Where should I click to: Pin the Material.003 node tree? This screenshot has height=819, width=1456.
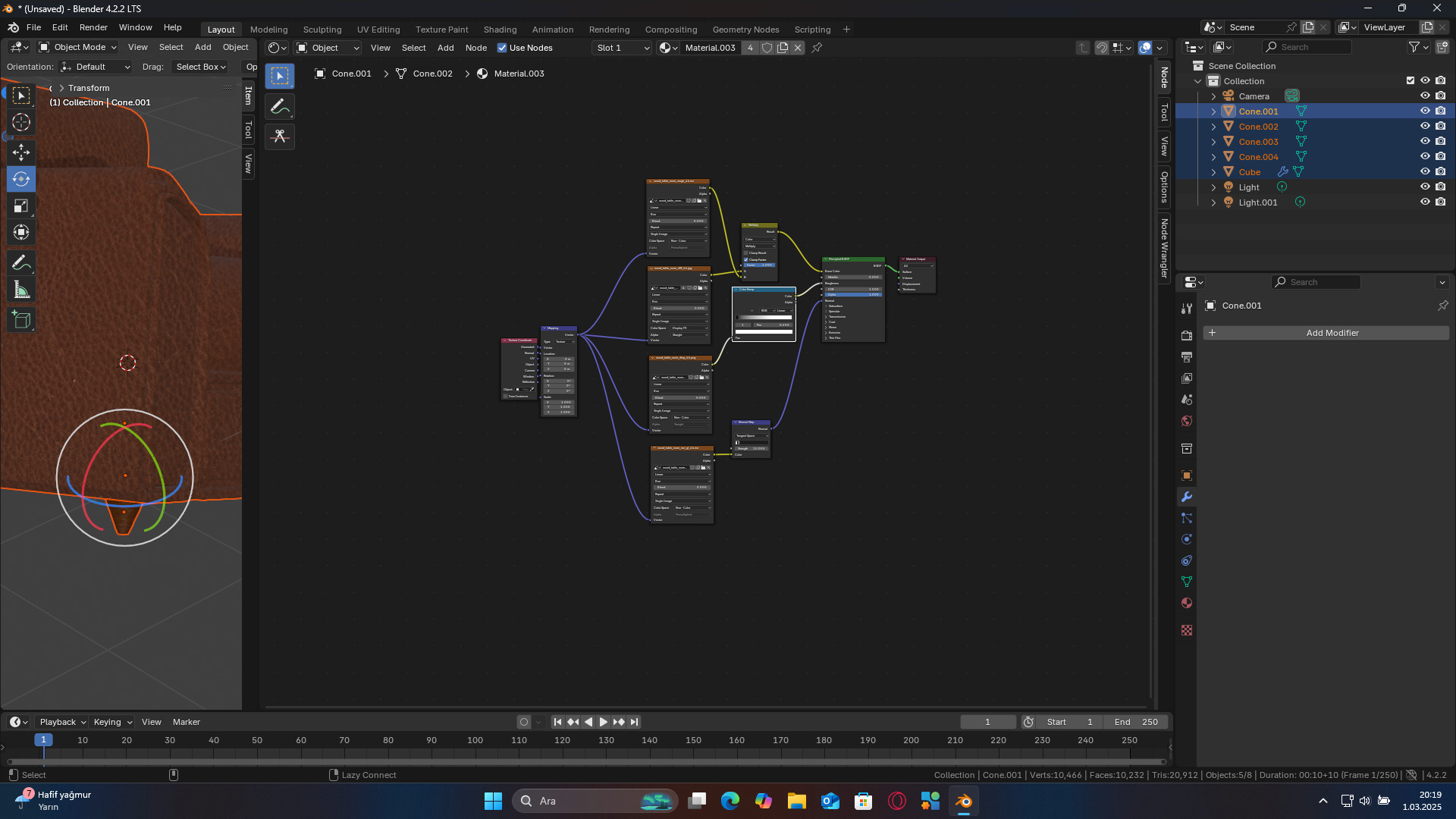(x=817, y=48)
